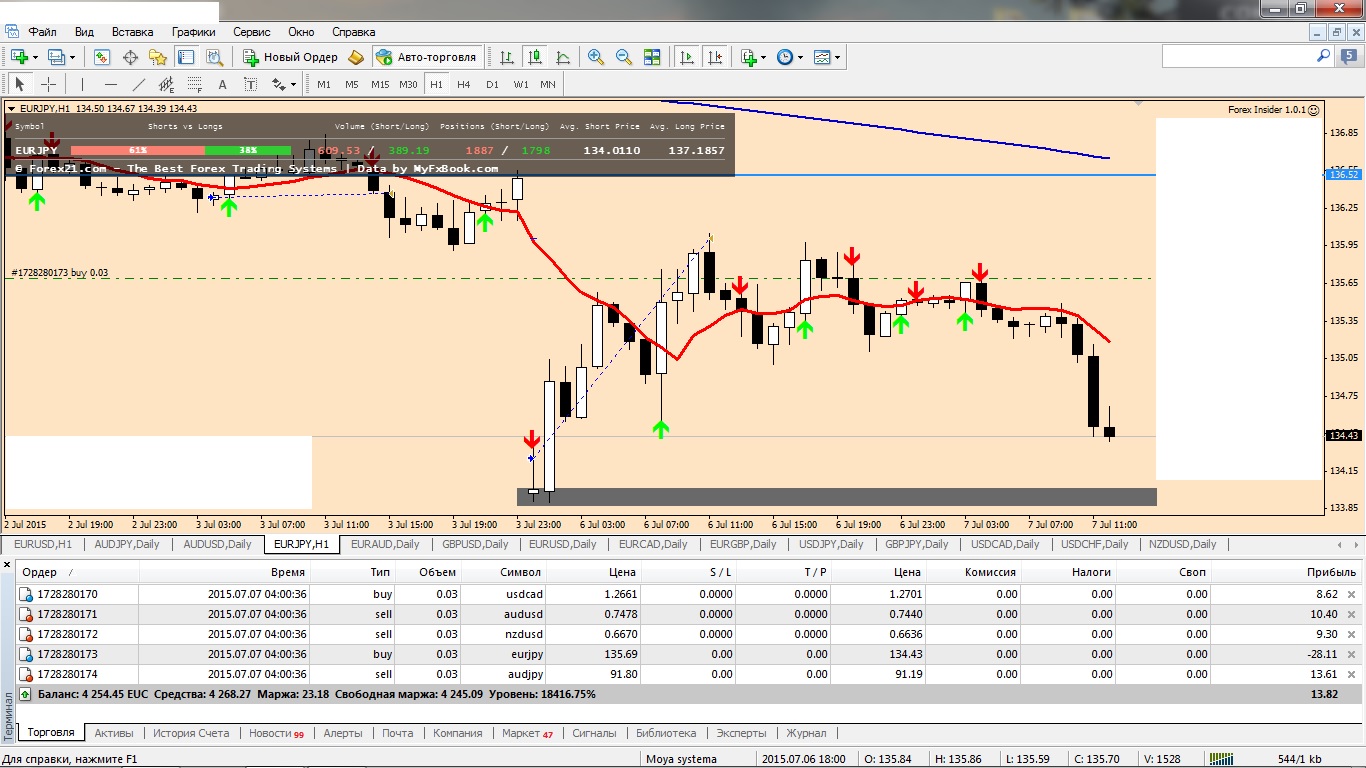
Task: Select the arrow cursor tool
Action: pyautogui.click(x=19, y=84)
